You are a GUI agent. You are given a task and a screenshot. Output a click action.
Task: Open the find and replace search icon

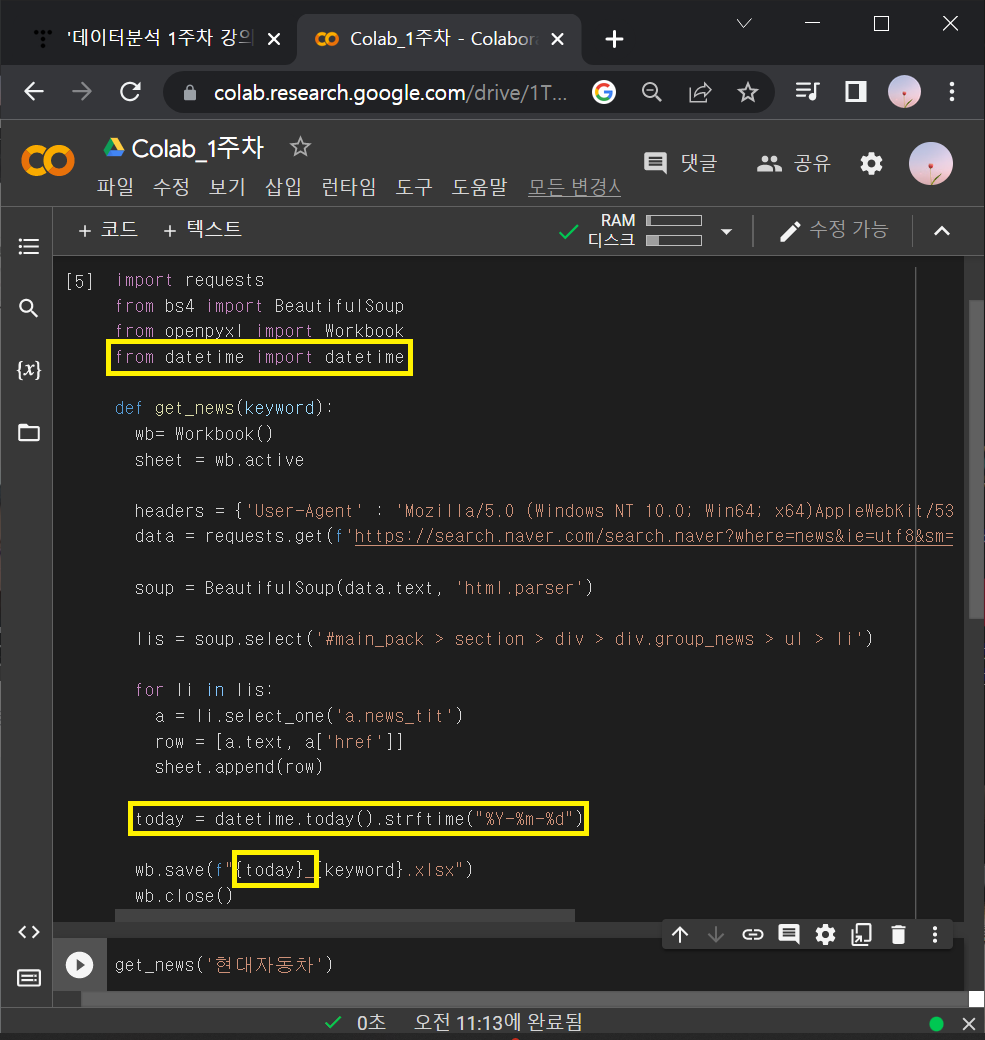tap(28, 308)
